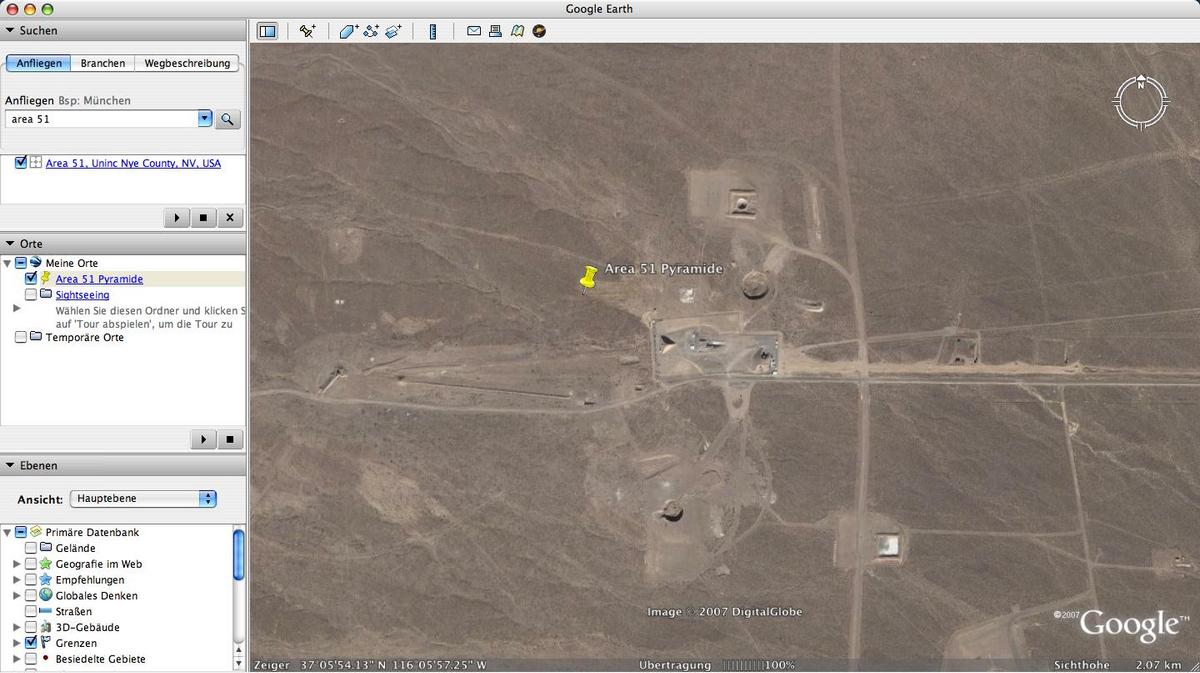Switch to the Anfliegen tab

40,63
